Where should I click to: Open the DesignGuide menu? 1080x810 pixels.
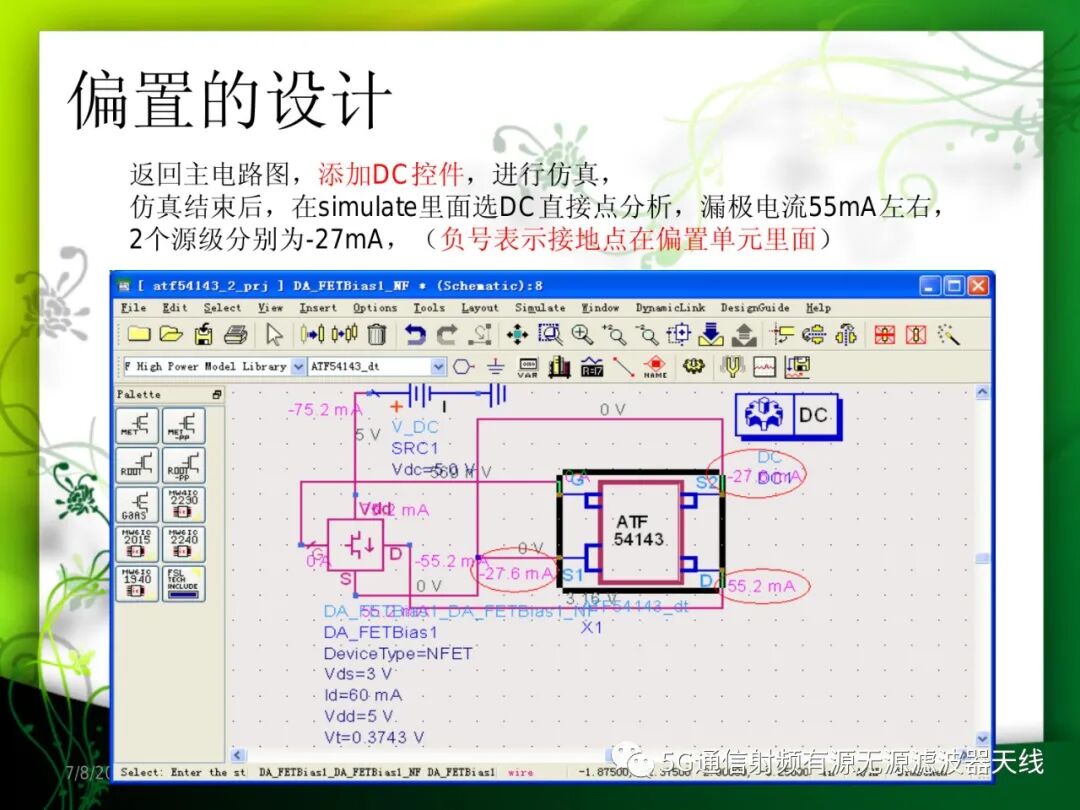click(755, 308)
